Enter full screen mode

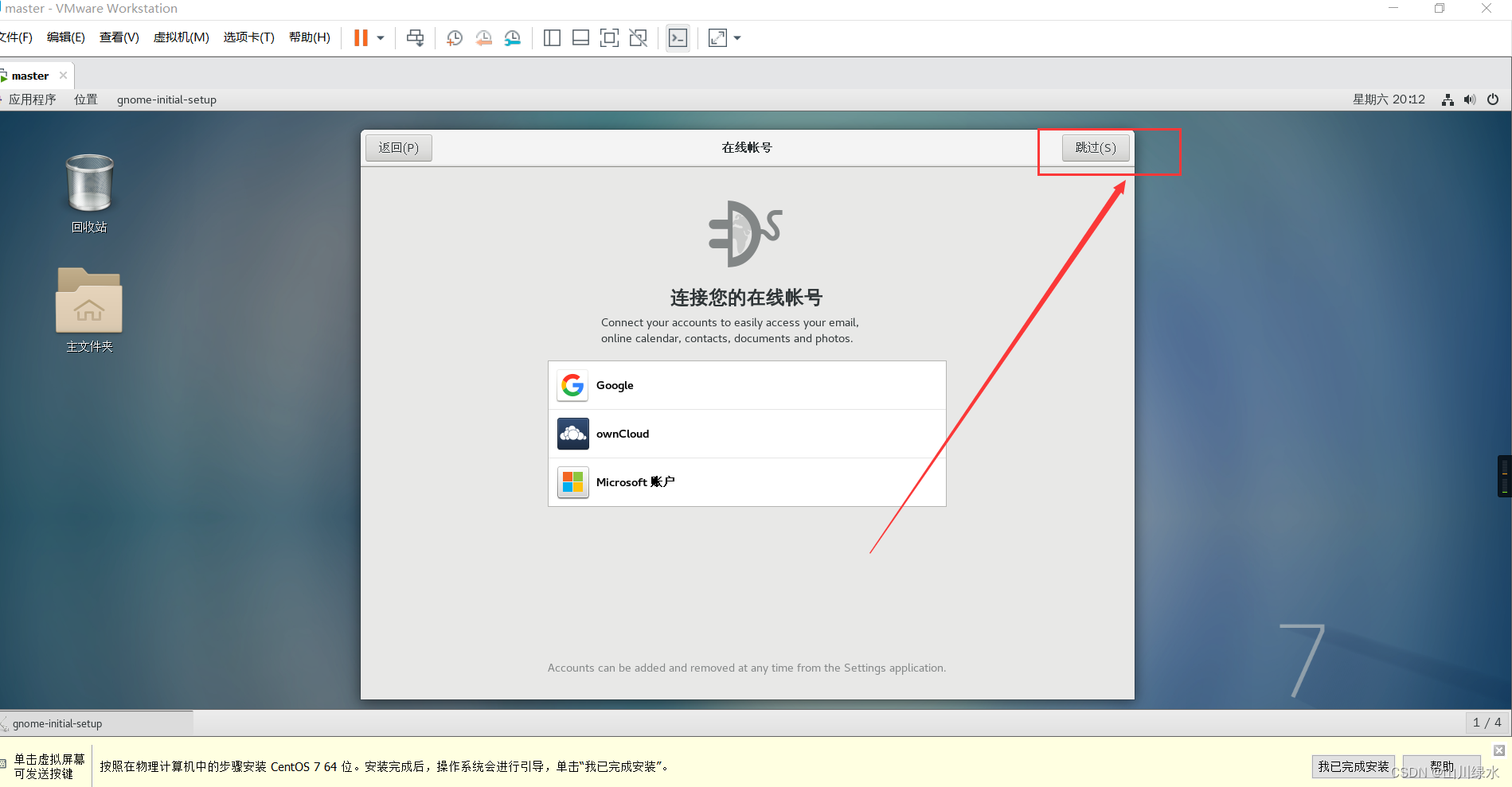pyautogui.click(x=609, y=37)
